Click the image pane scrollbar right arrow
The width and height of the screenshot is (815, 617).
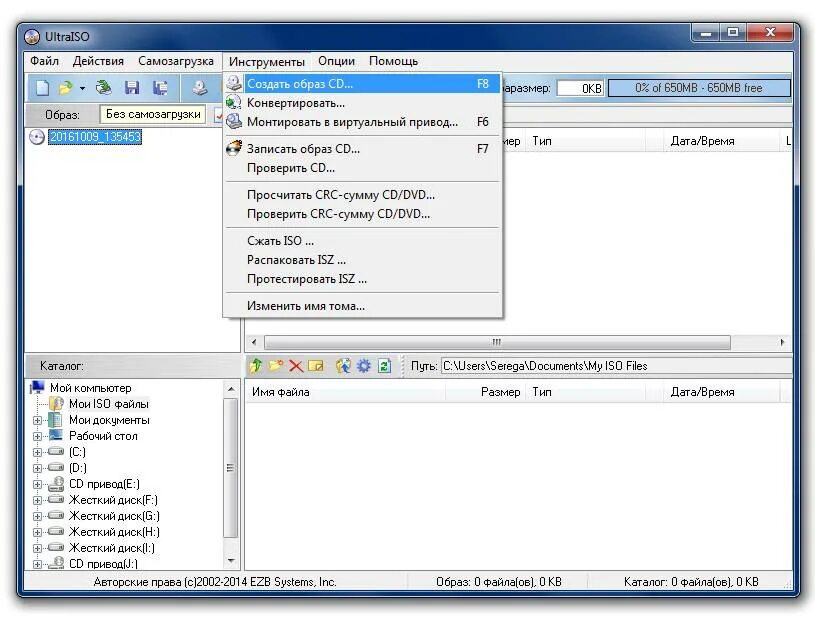[782, 342]
